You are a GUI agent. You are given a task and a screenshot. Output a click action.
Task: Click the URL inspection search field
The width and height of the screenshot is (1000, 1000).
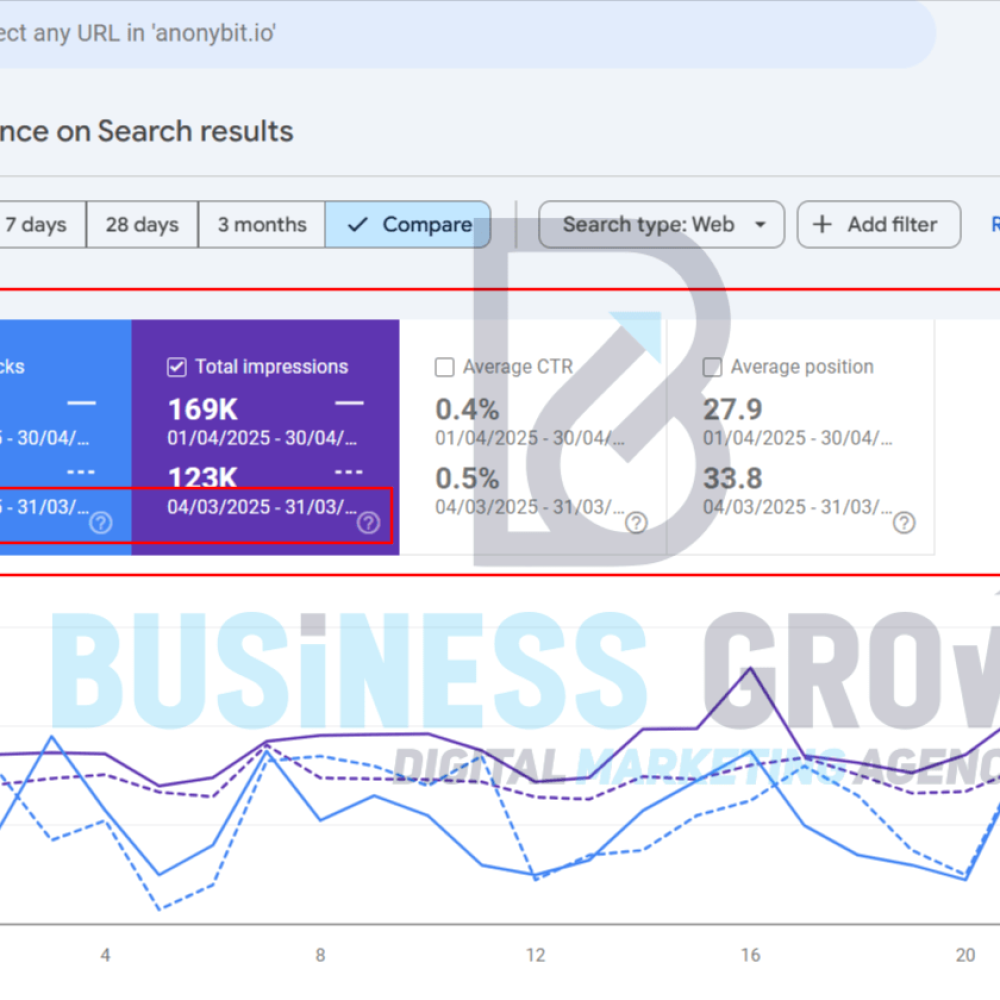point(467,33)
